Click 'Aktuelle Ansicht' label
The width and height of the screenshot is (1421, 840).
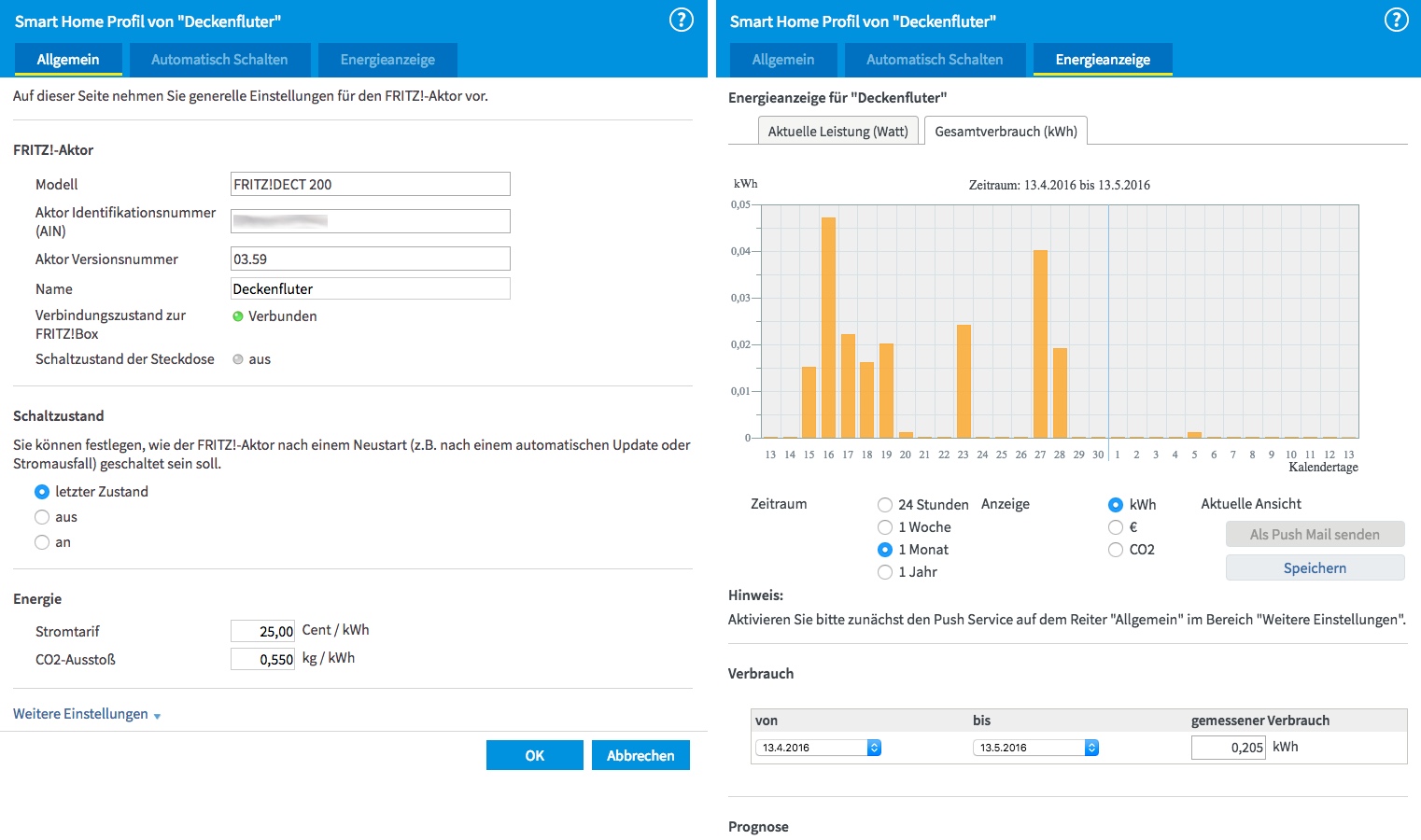click(1251, 504)
